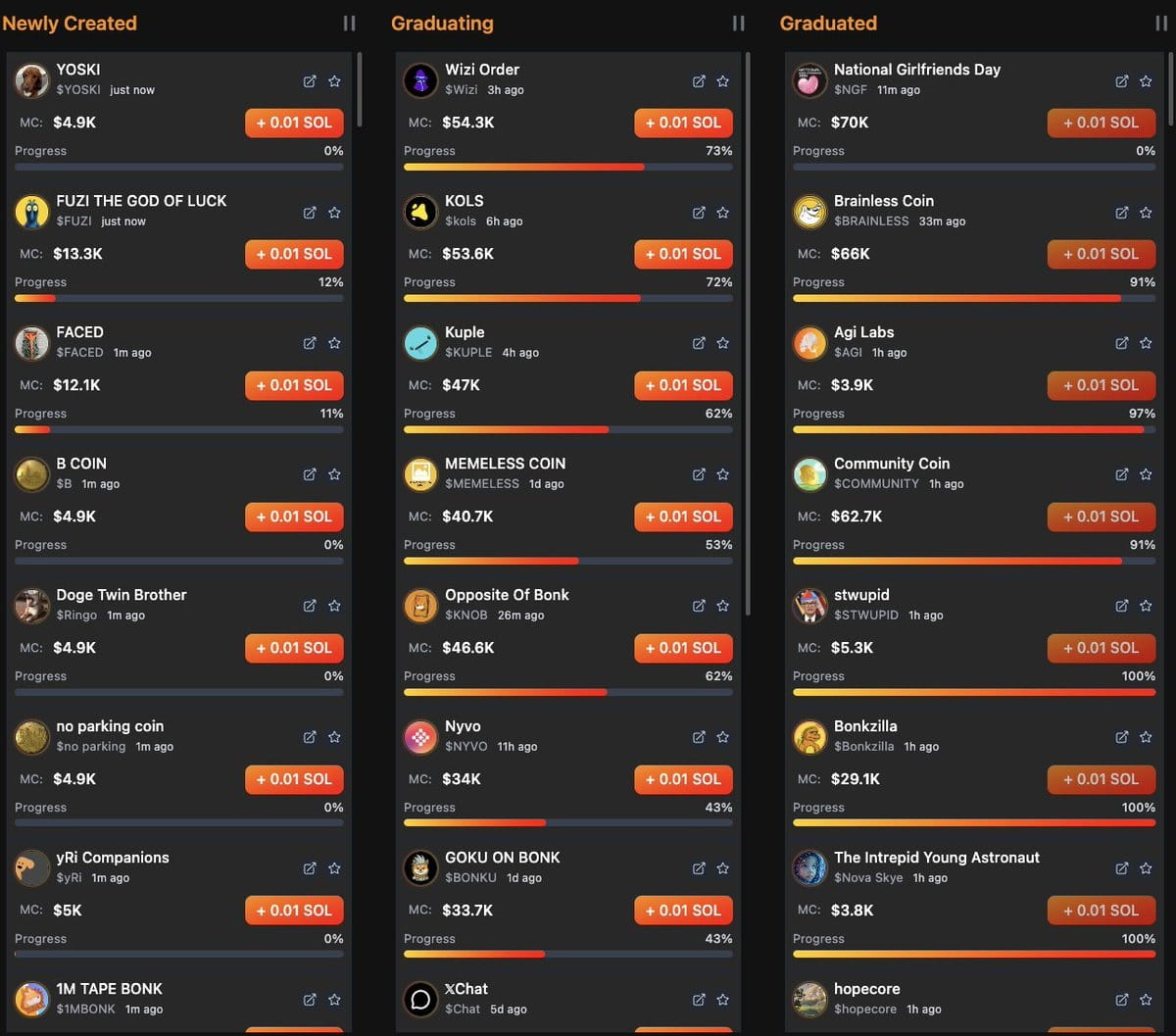
Task: Pause the Graduating column feed
Action: tap(738, 24)
